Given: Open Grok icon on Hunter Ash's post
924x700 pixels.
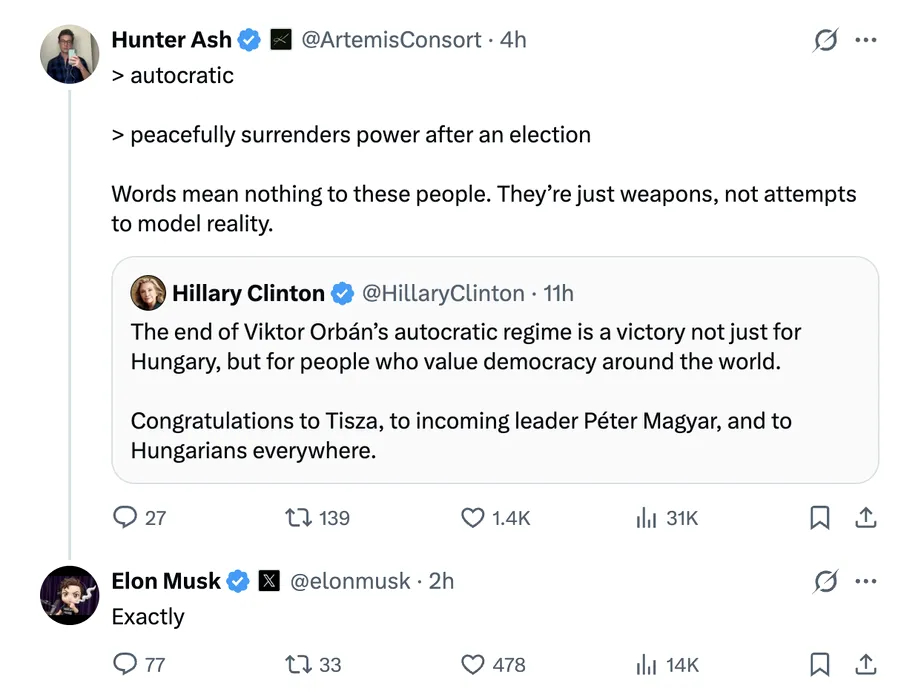Looking at the screenshot, I should pyautogui.click(x=826, y=40).
